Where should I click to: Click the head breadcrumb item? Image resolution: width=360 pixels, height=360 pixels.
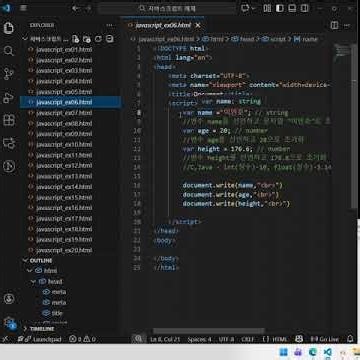tap(243, 39)
